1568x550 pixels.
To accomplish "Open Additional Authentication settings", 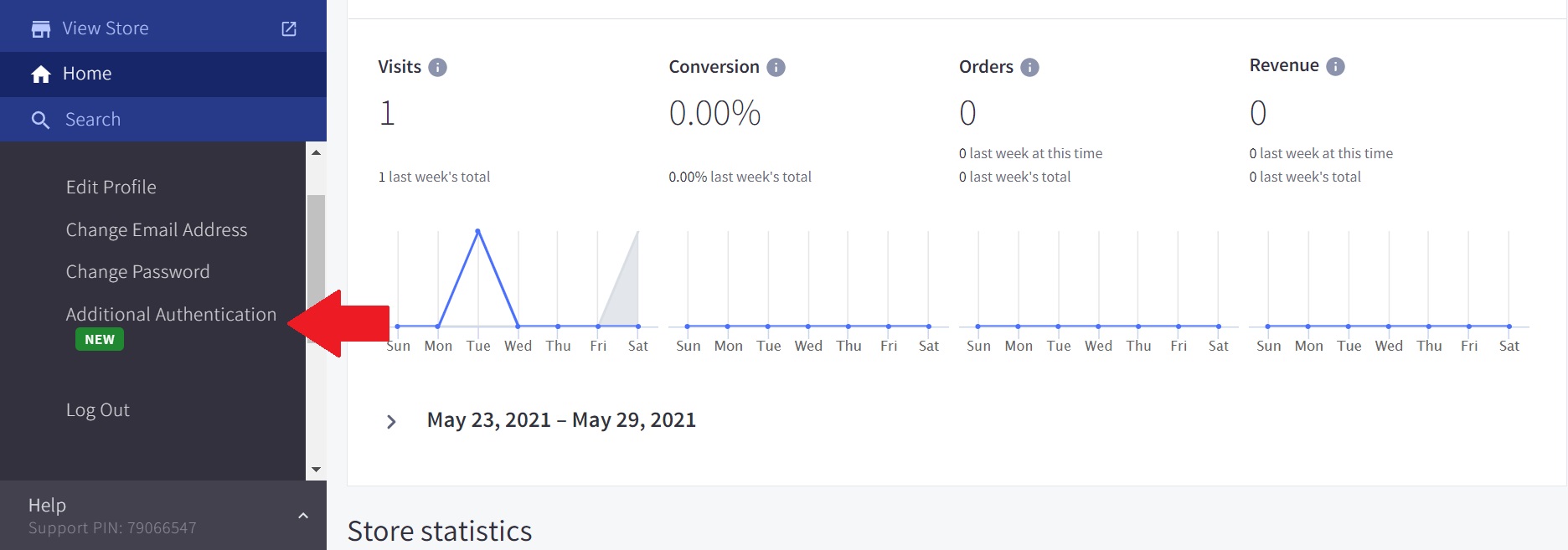I will tap(171, 315).
